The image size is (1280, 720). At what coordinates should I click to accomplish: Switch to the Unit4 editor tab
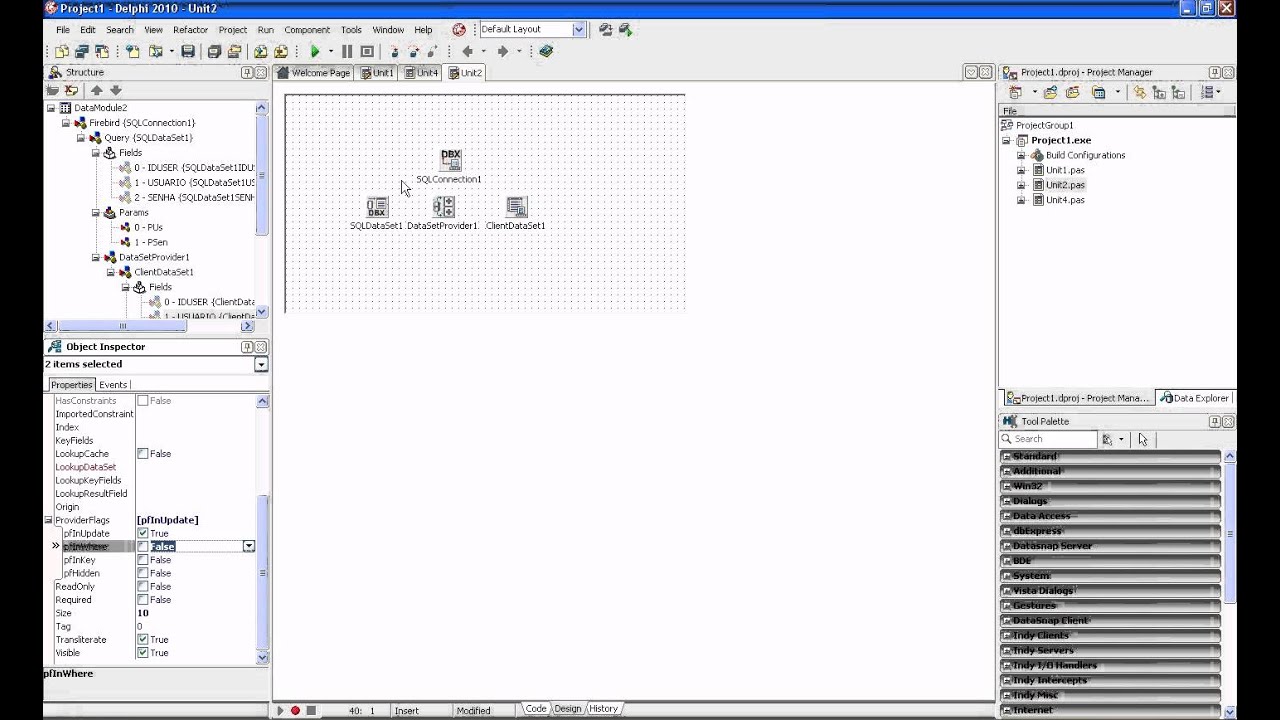421,73
